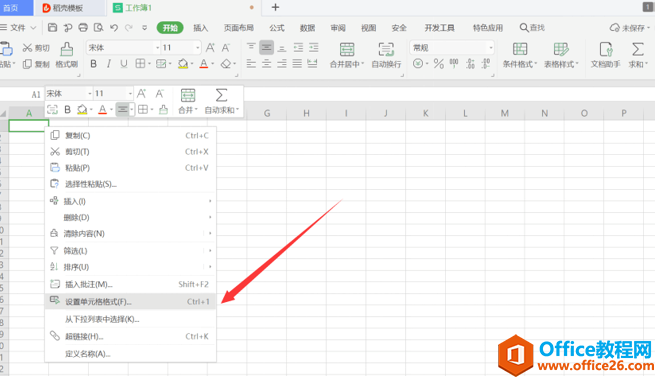Image resolution: width=661 pixels, height=383 pixels.
Task: Click the ribbon fill color bucket
Action: click(x=183, y=64)
